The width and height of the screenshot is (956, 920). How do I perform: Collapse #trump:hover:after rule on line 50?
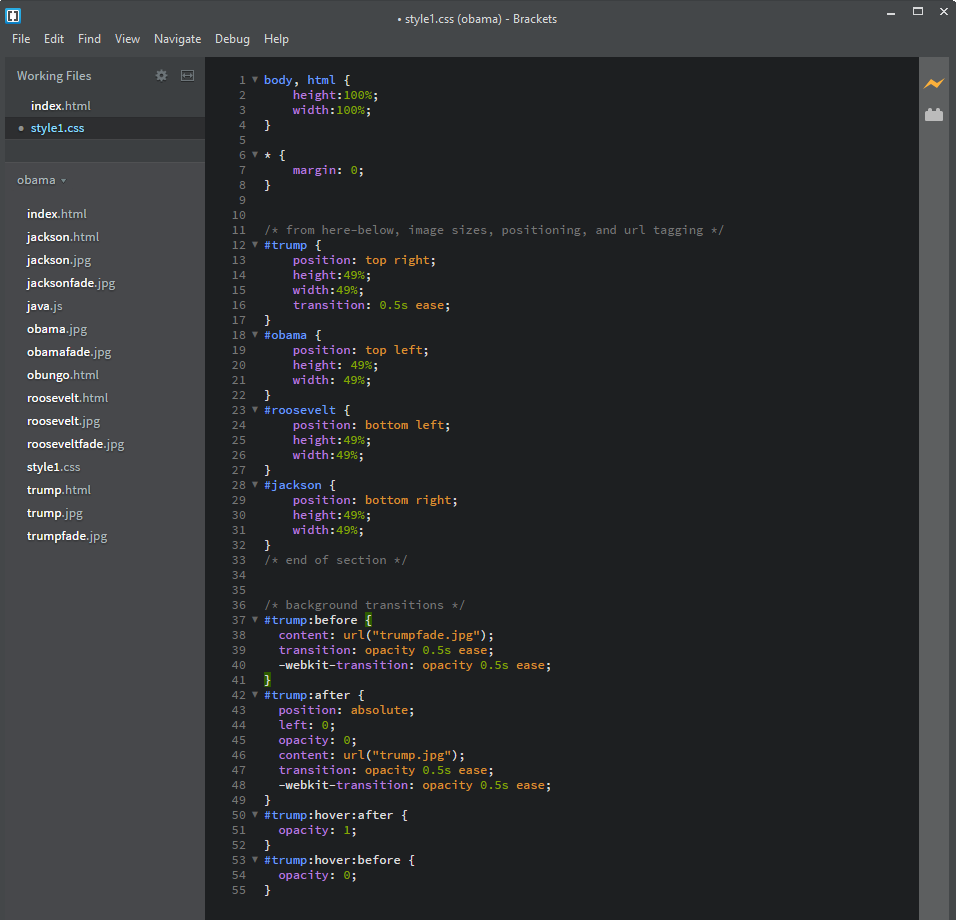[x=255, y=815]
